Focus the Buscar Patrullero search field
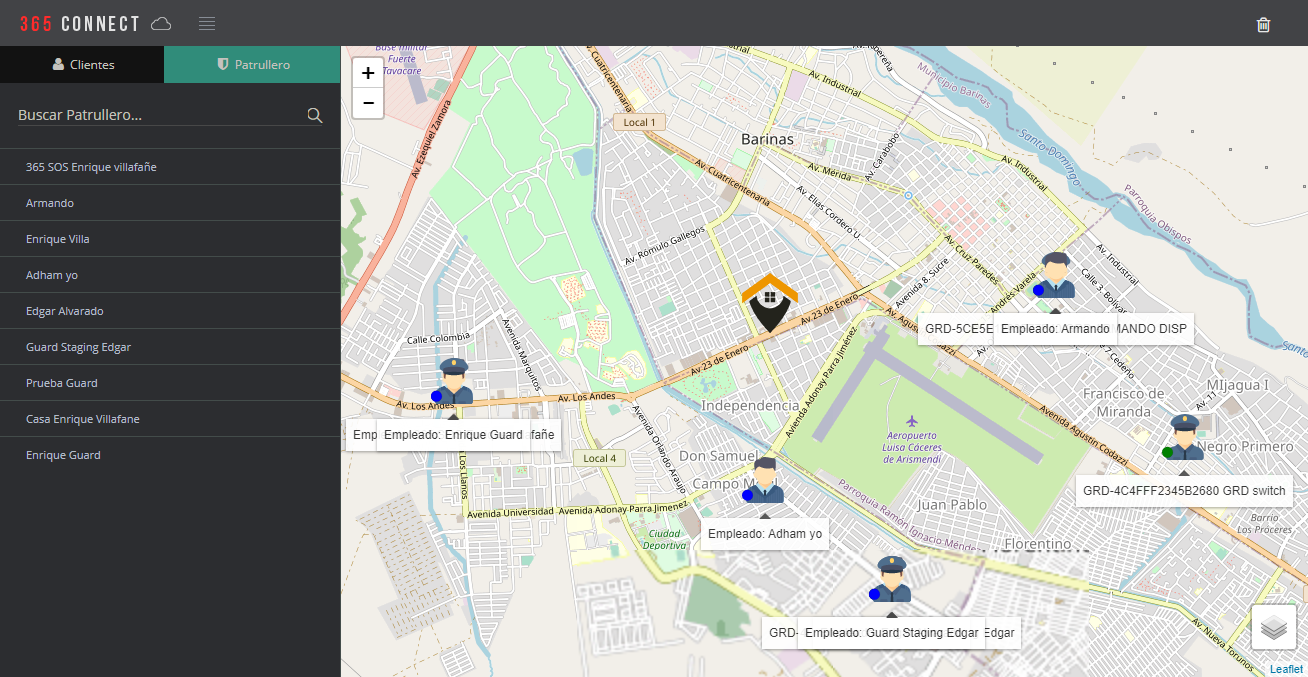Viewport: 1308px width, 677px height. (160, 116)
